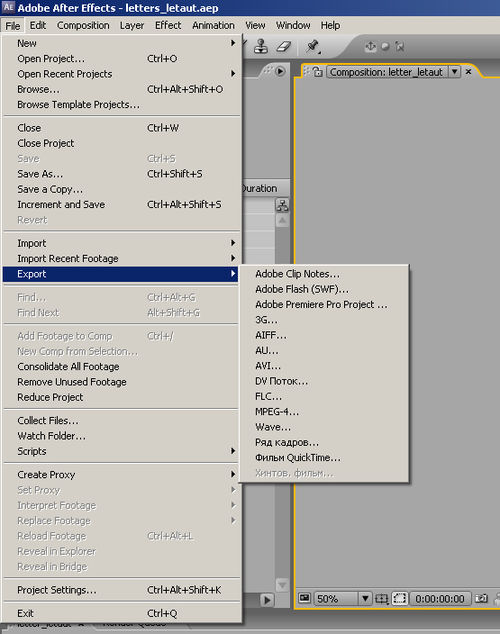
Task: Expand Import Recent Footage submenu
Action: pyautogui.click(x=121, y=259)
